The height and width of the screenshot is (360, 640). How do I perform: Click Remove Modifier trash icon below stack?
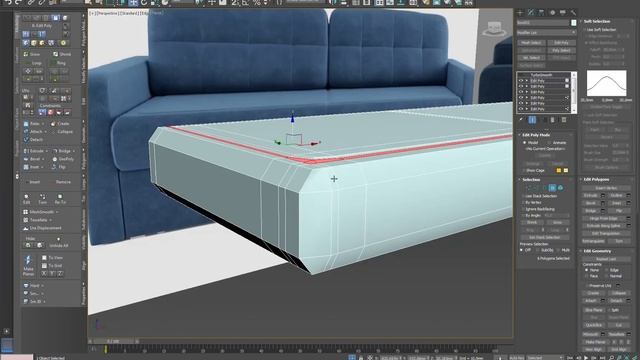coord(553,120)
